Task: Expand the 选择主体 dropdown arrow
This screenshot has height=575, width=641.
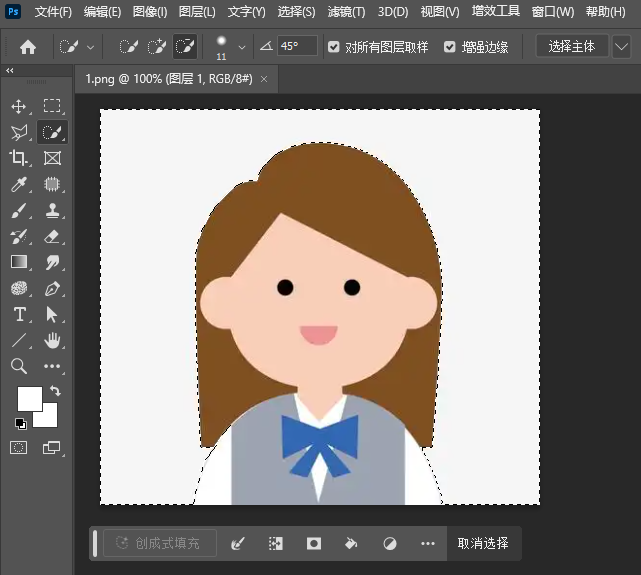Action: pyautogui.click(x=620, y=47)
